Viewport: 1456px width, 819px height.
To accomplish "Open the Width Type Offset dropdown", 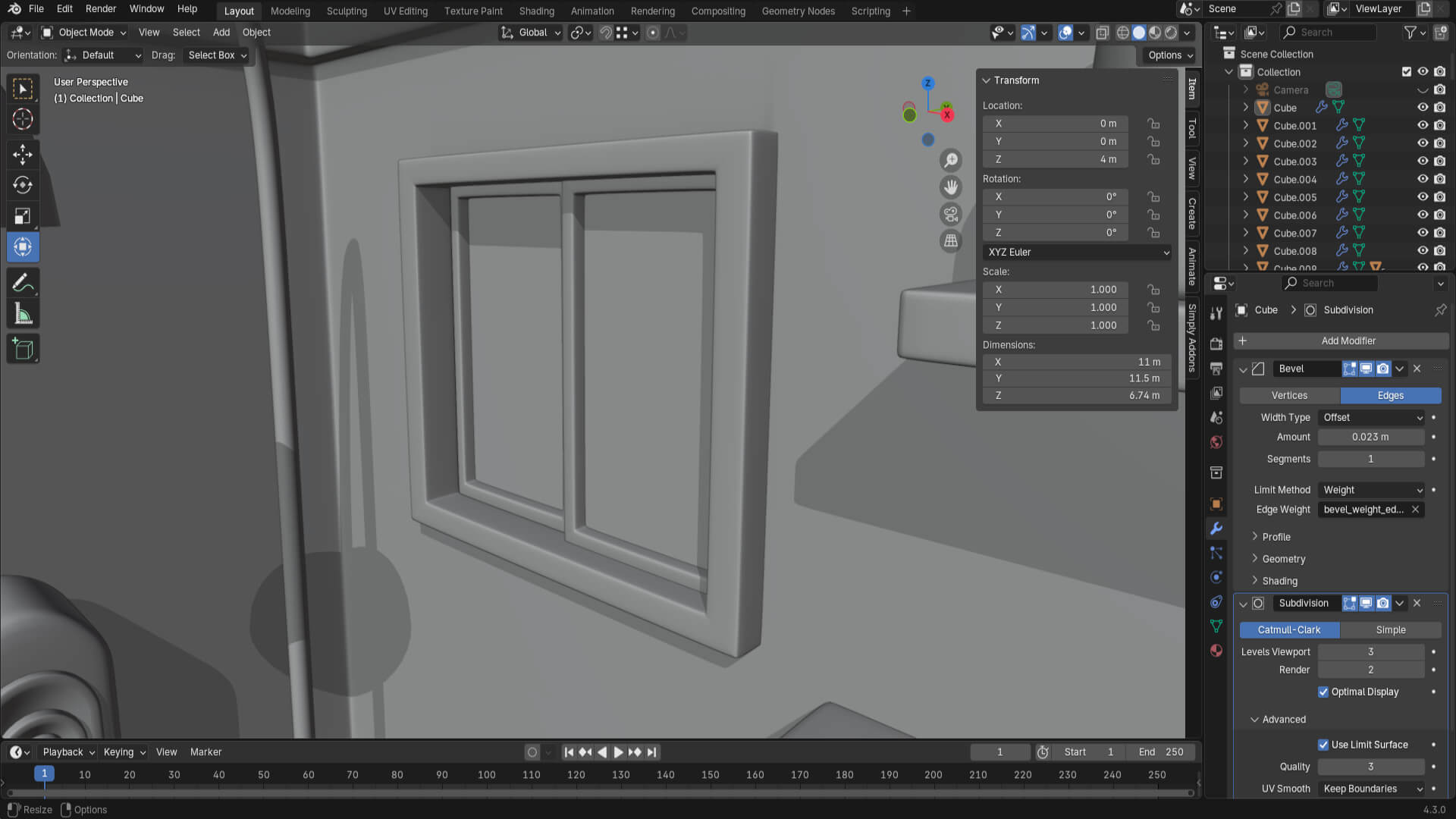I will tap(1372, 417).
